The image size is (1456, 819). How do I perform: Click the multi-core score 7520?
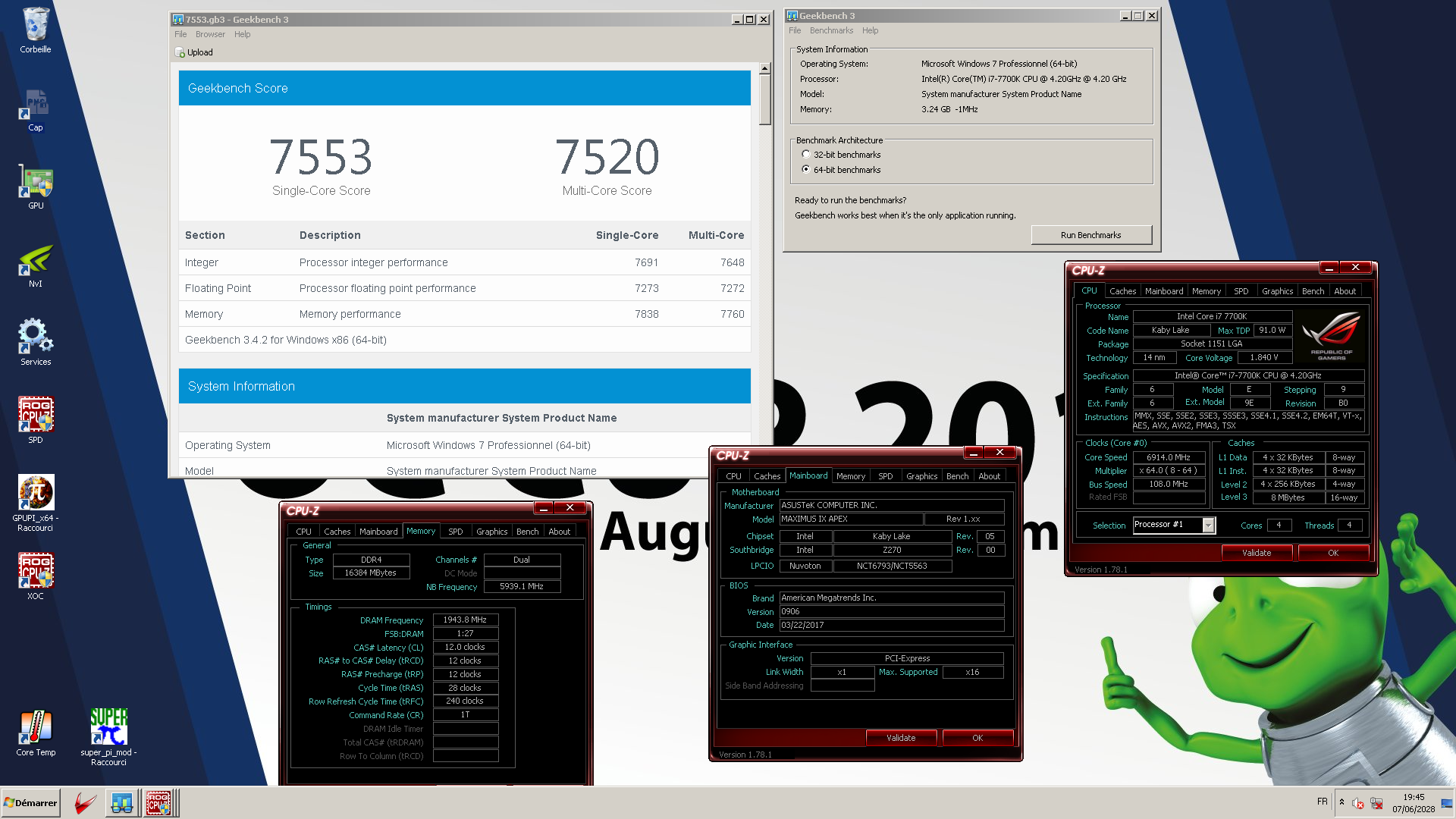[607, 157]
